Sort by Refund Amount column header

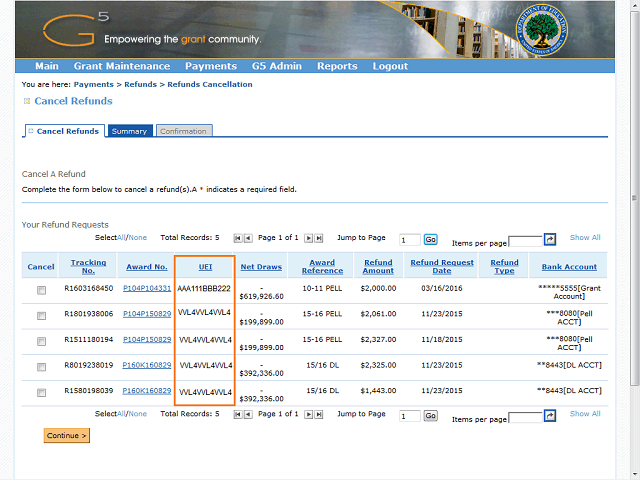[378, 266]
